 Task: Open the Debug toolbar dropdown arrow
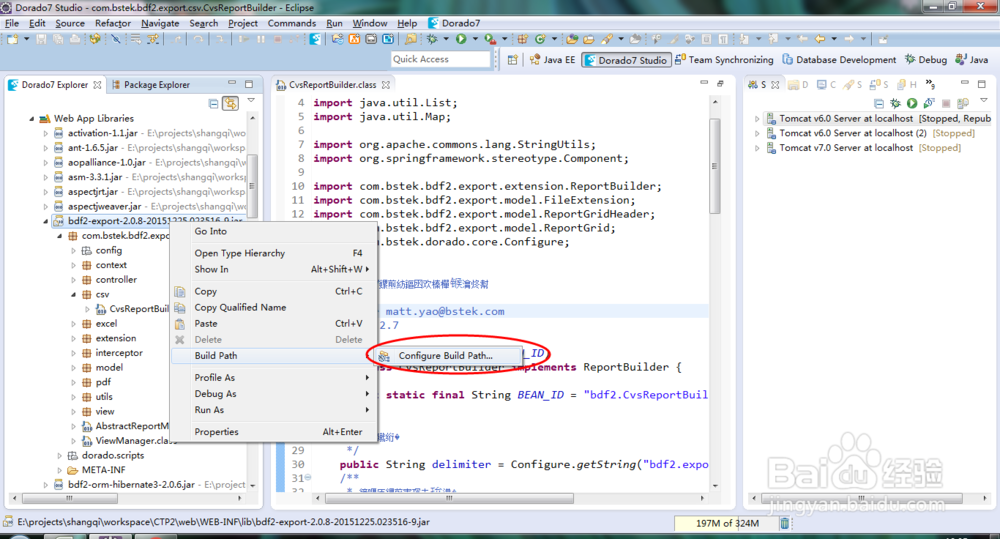click(446, 40)
